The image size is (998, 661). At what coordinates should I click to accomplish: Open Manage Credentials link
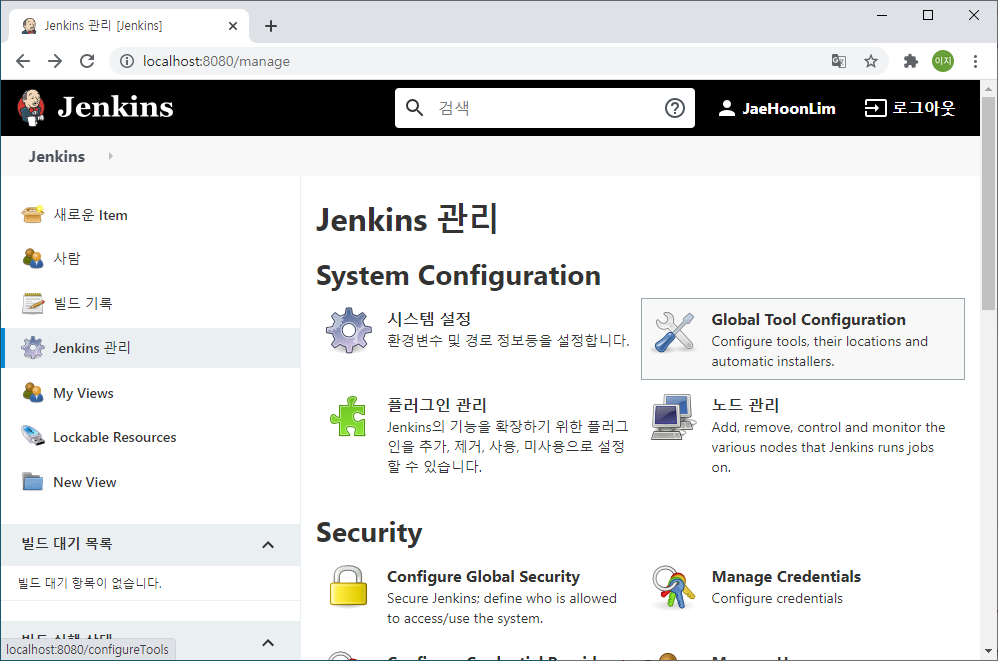point(786,576)
